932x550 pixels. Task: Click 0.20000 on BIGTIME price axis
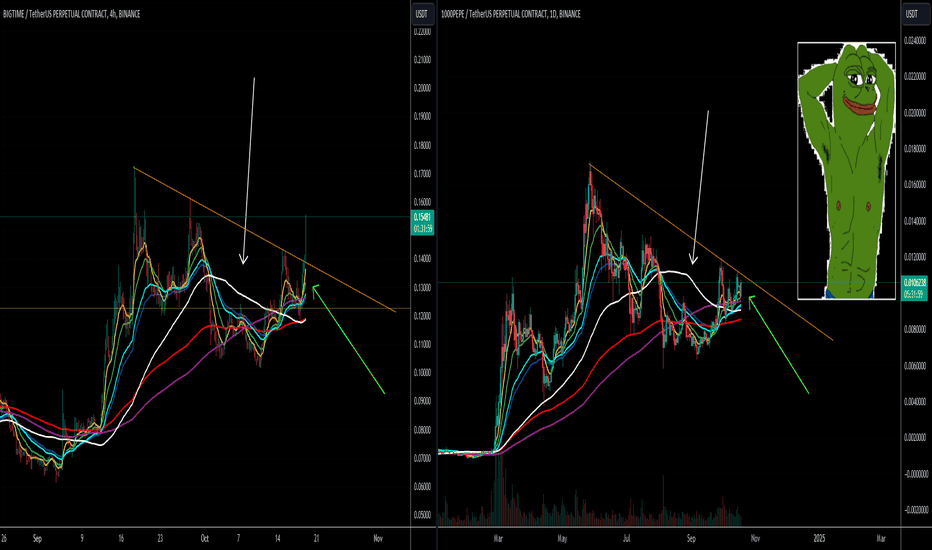tap(423, 89)
